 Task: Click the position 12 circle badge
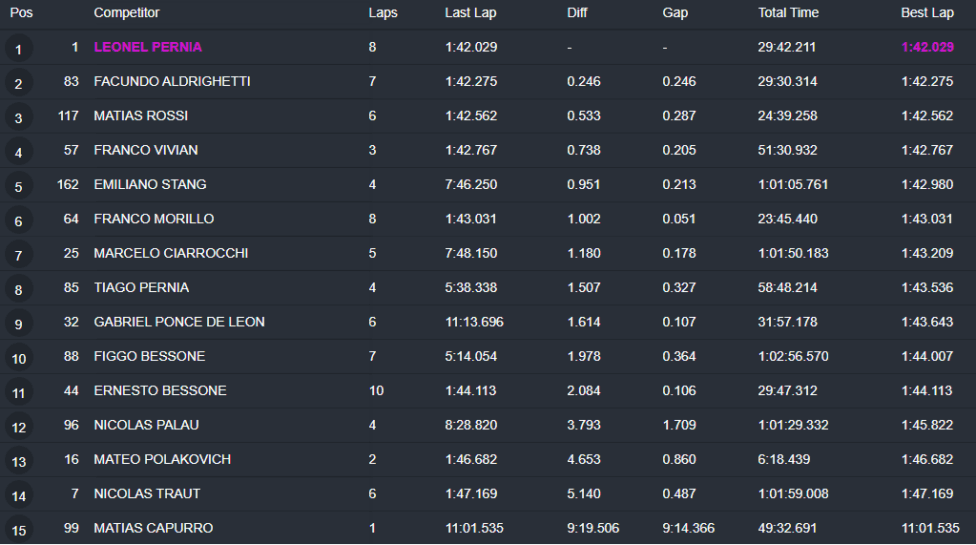point(19,427)
